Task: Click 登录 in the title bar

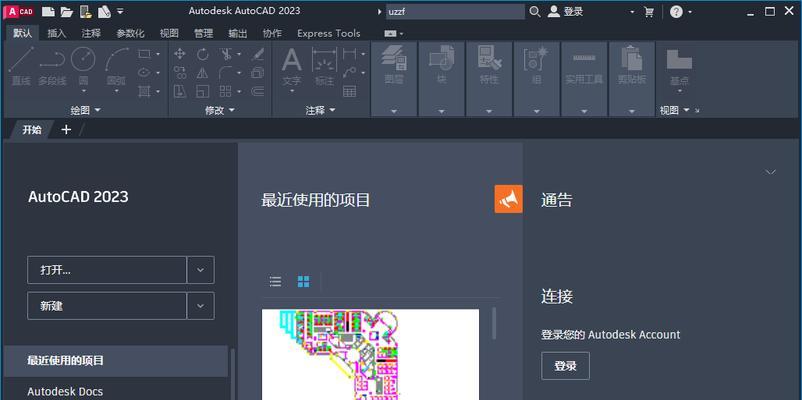Action: [573, 11]
